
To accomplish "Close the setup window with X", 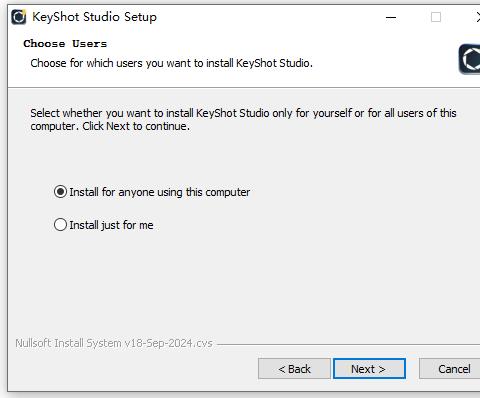I will tap(478, 17).
